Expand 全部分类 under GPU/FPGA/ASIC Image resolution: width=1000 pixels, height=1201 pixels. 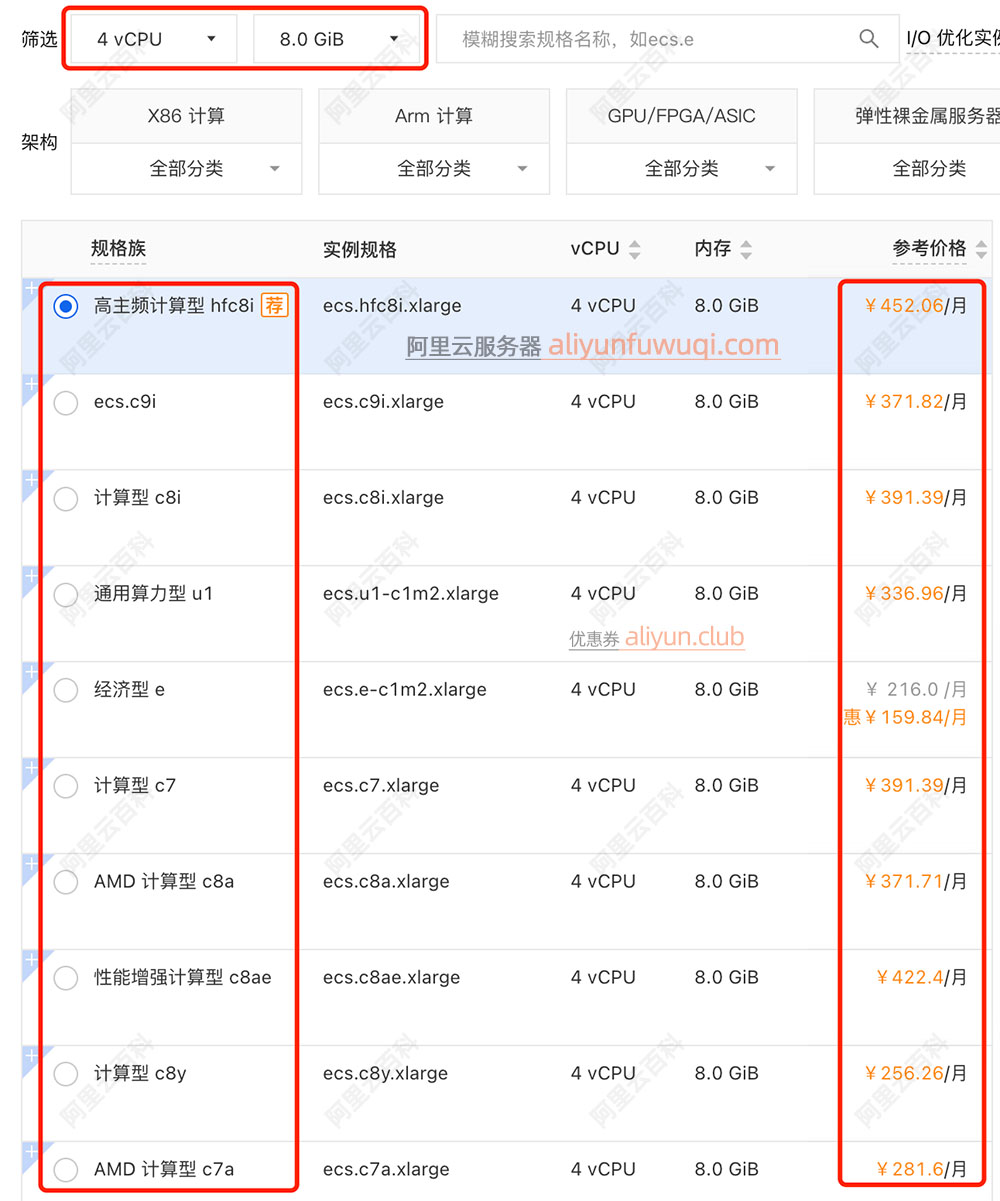pos(682,169)
